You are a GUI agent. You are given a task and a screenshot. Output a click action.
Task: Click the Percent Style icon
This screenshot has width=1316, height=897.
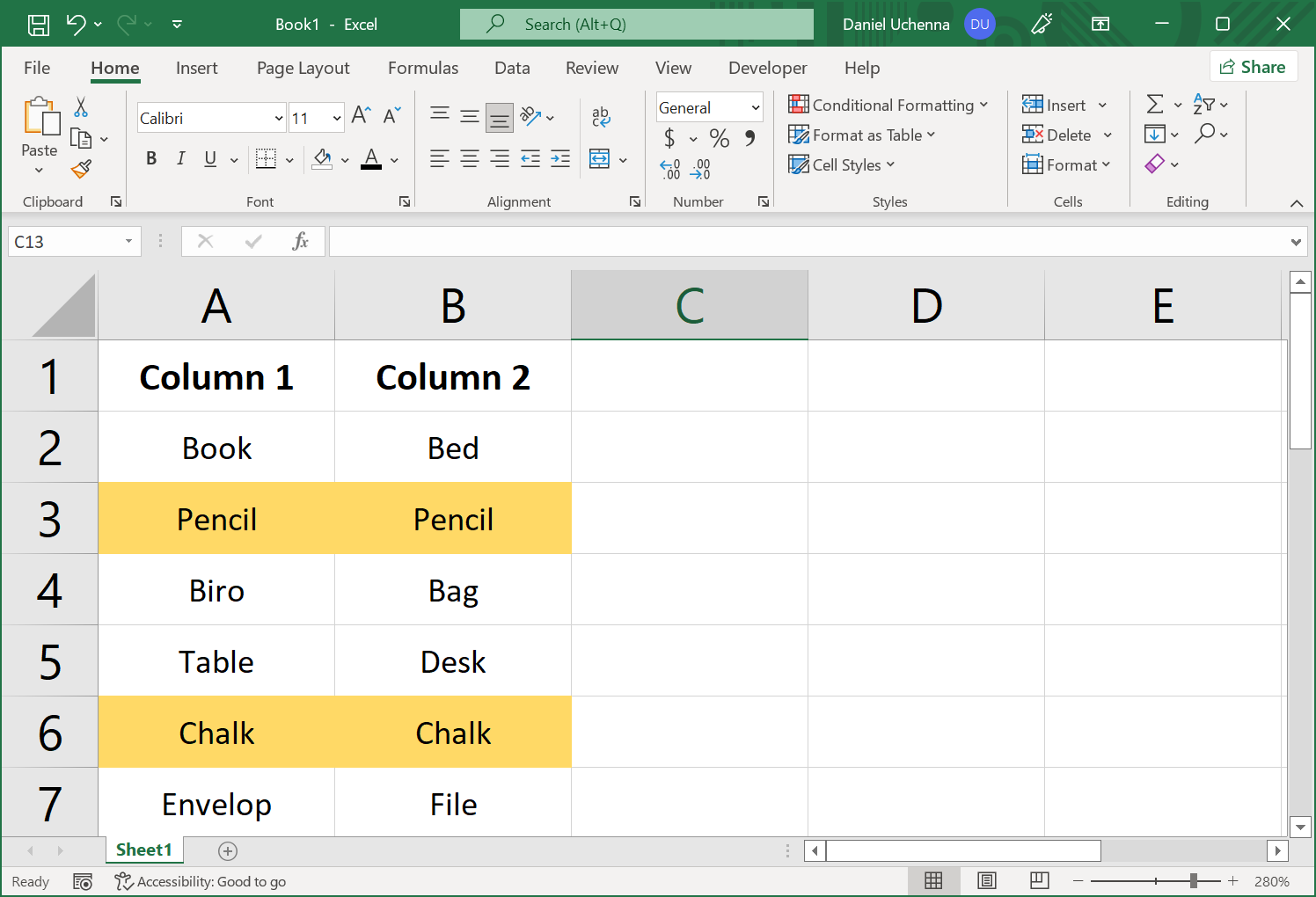(719, 138)
